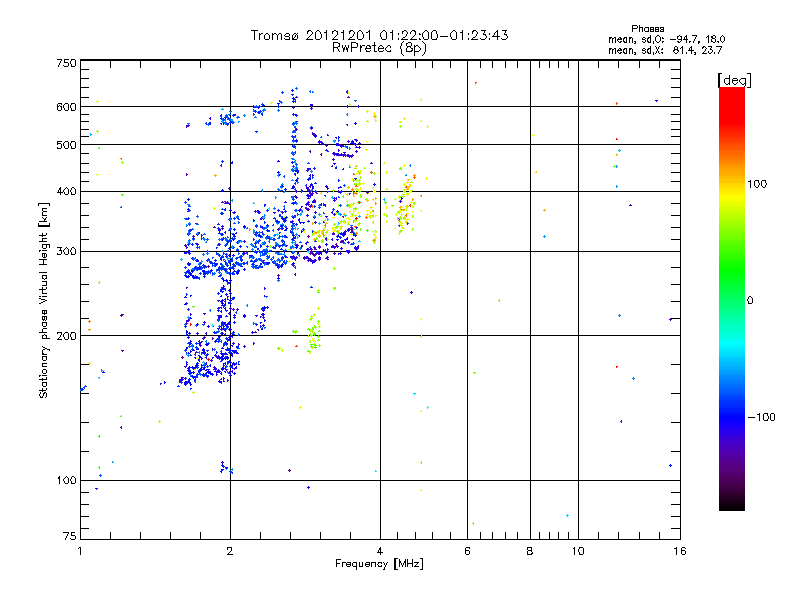This screenshot has width=800, height=600.
Task: Click the black bottom of the phase colorbar
Action: click(732, 503)
